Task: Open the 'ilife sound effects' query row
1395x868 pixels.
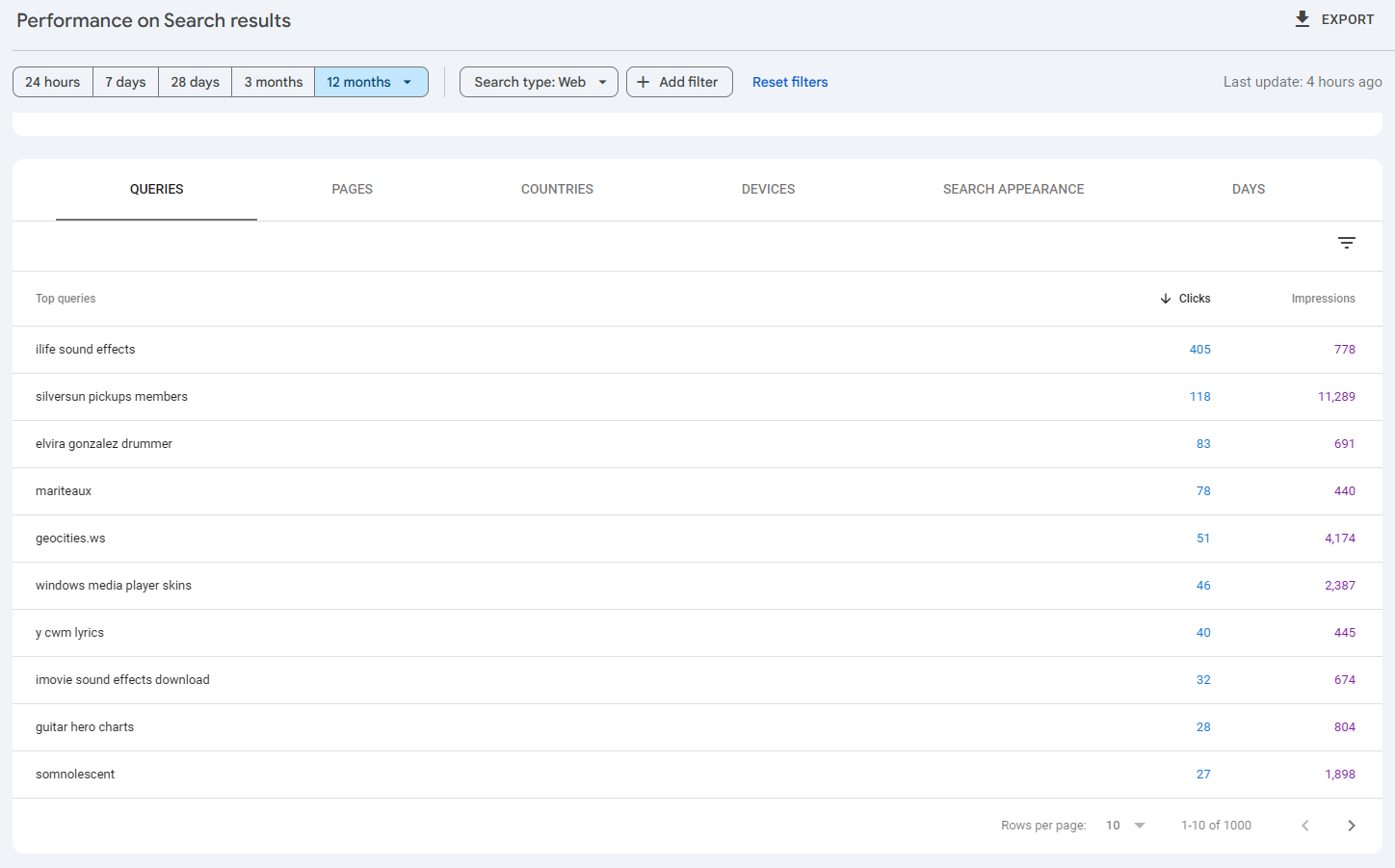Action: coord(86,350)
